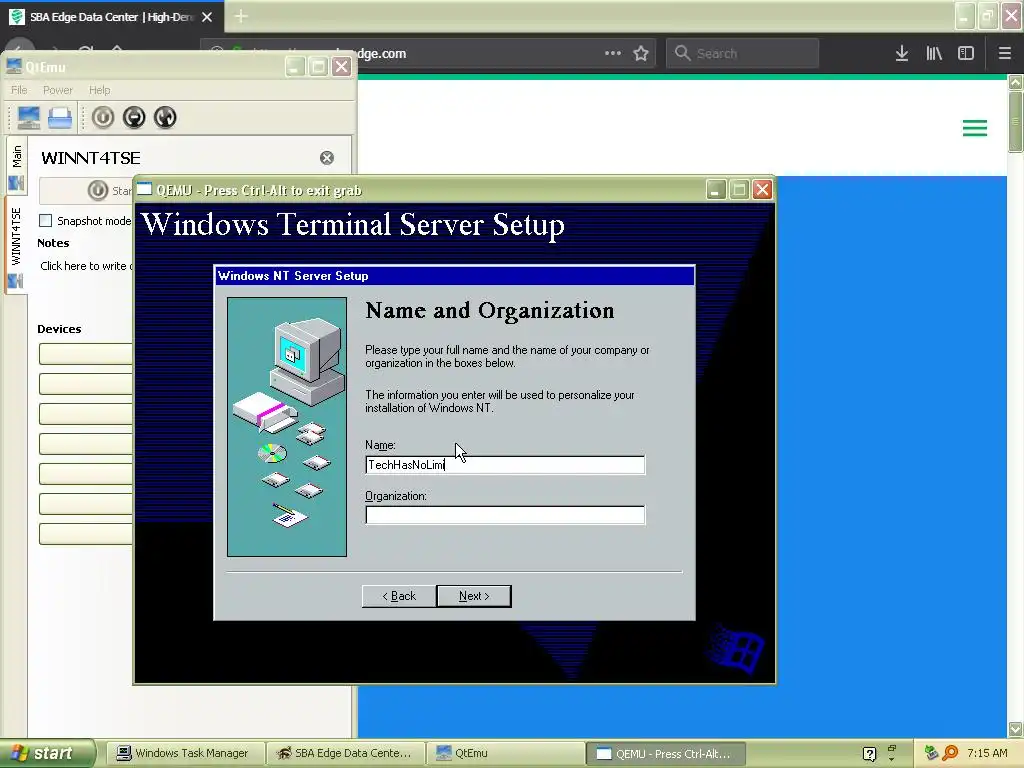Click the first Devices expander bar in QtEmu
Image resolution: width=1024 pixels, height=768 pixels.
(x=86, y=353)
